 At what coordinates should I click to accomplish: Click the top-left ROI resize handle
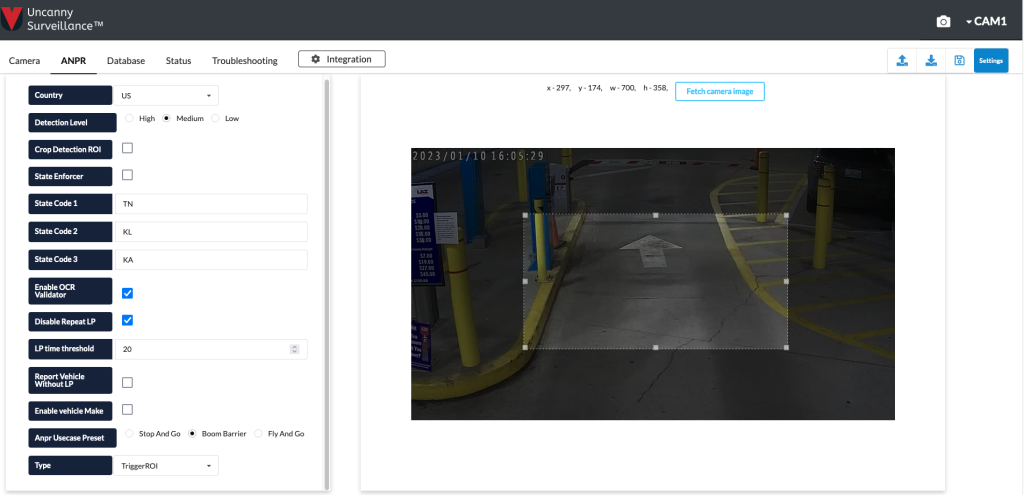point(525,216)
